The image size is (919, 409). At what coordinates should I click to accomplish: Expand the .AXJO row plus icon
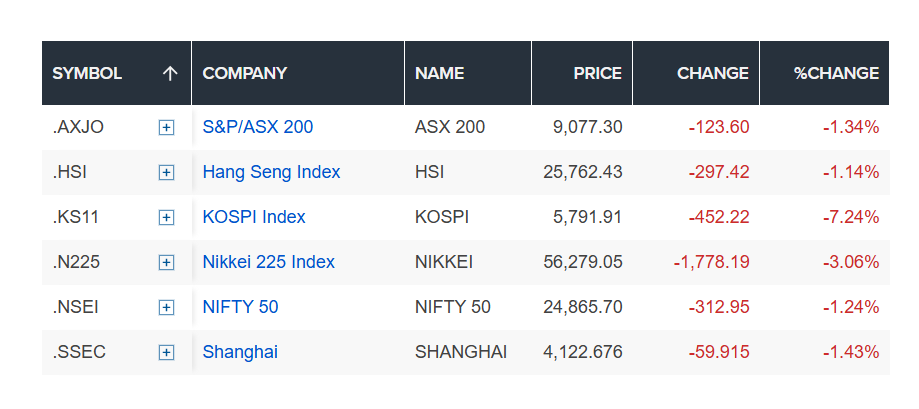(166, 127)
